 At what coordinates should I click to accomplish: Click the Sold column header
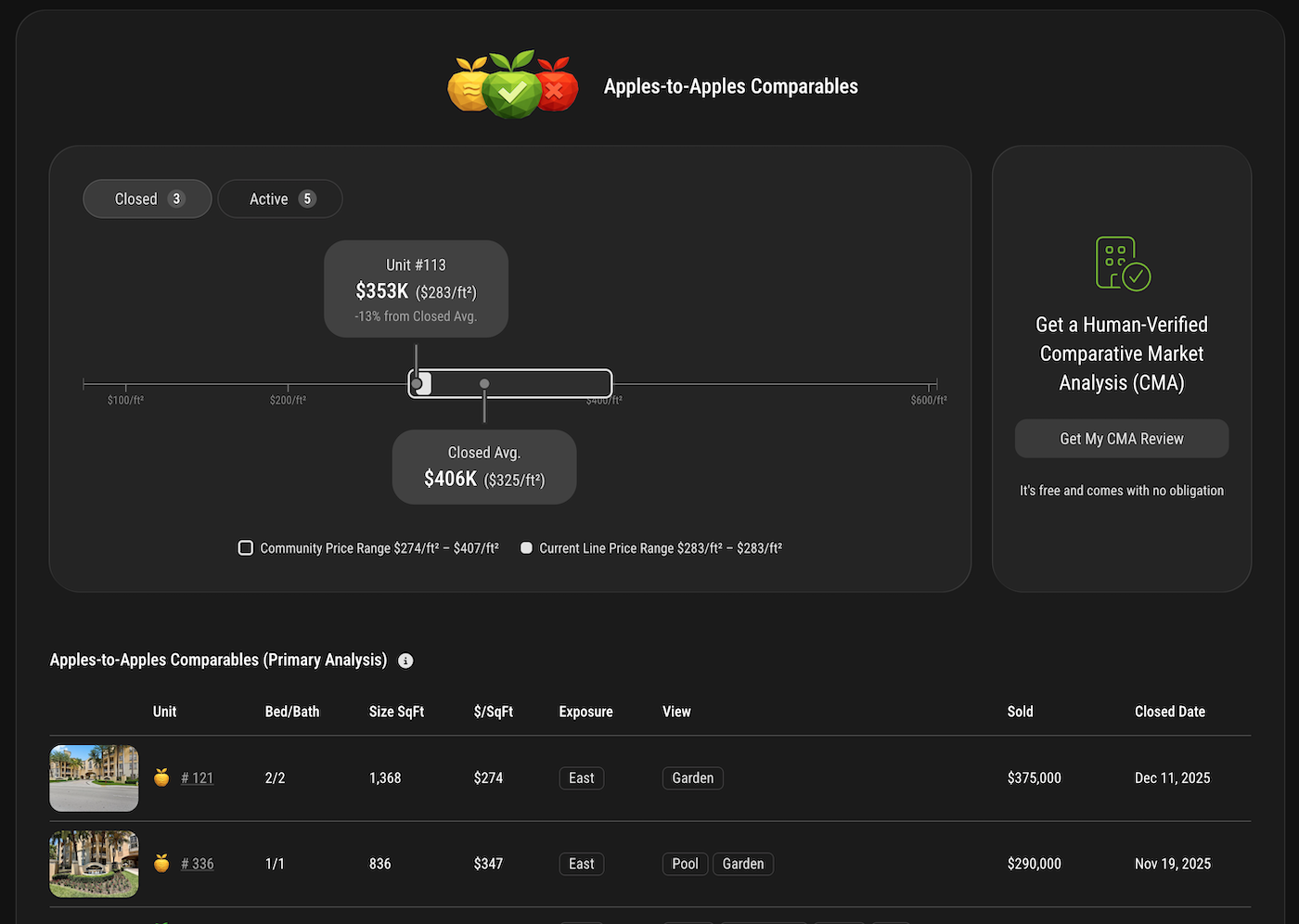[x=1020, y=712]
